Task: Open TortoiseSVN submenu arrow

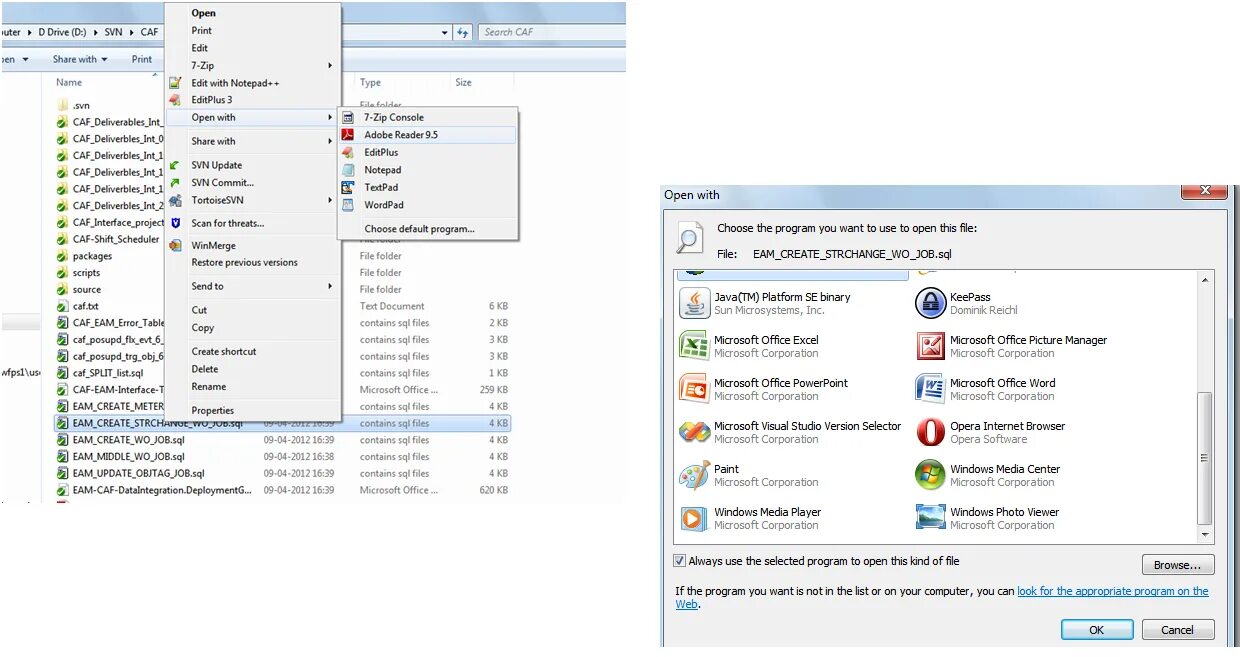Action: pyautogui.click(x=330, y=200)
